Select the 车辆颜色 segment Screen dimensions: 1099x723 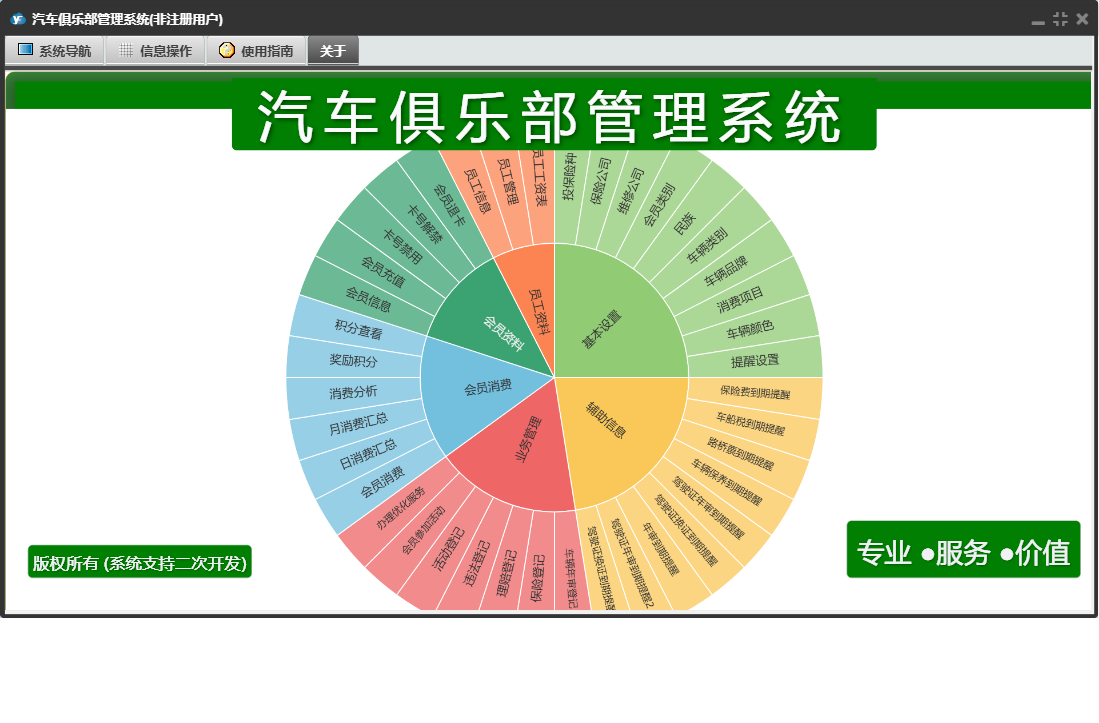tap(750, 329)
